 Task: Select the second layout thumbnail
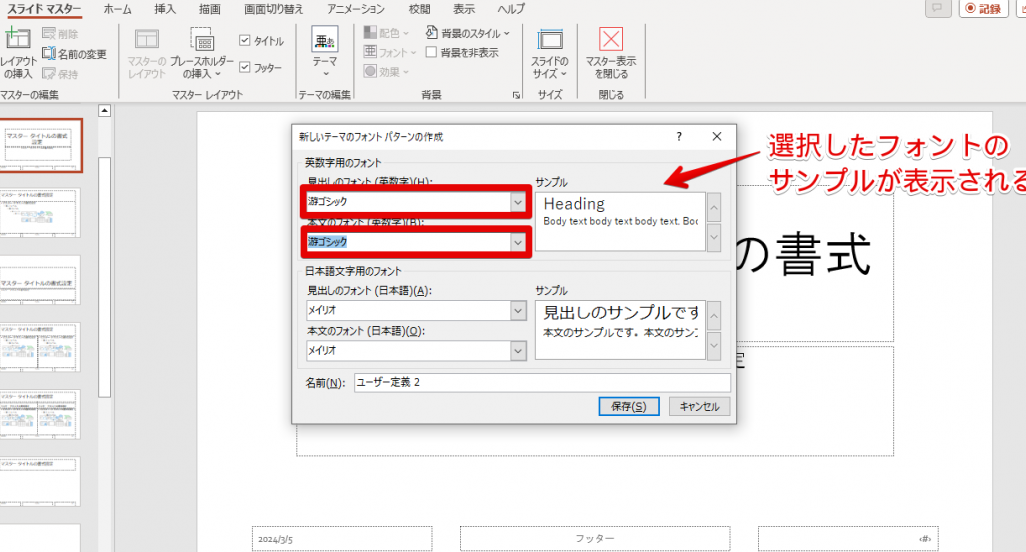(x=40, y=213)
